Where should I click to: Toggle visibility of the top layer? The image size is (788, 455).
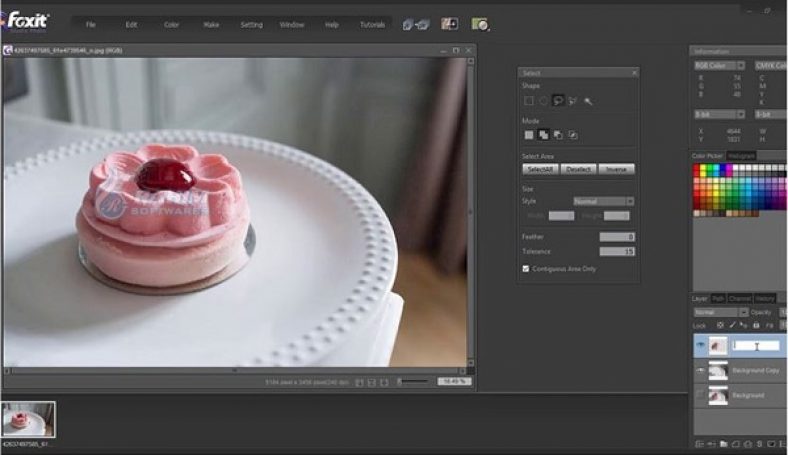click(x=698, y=345)
